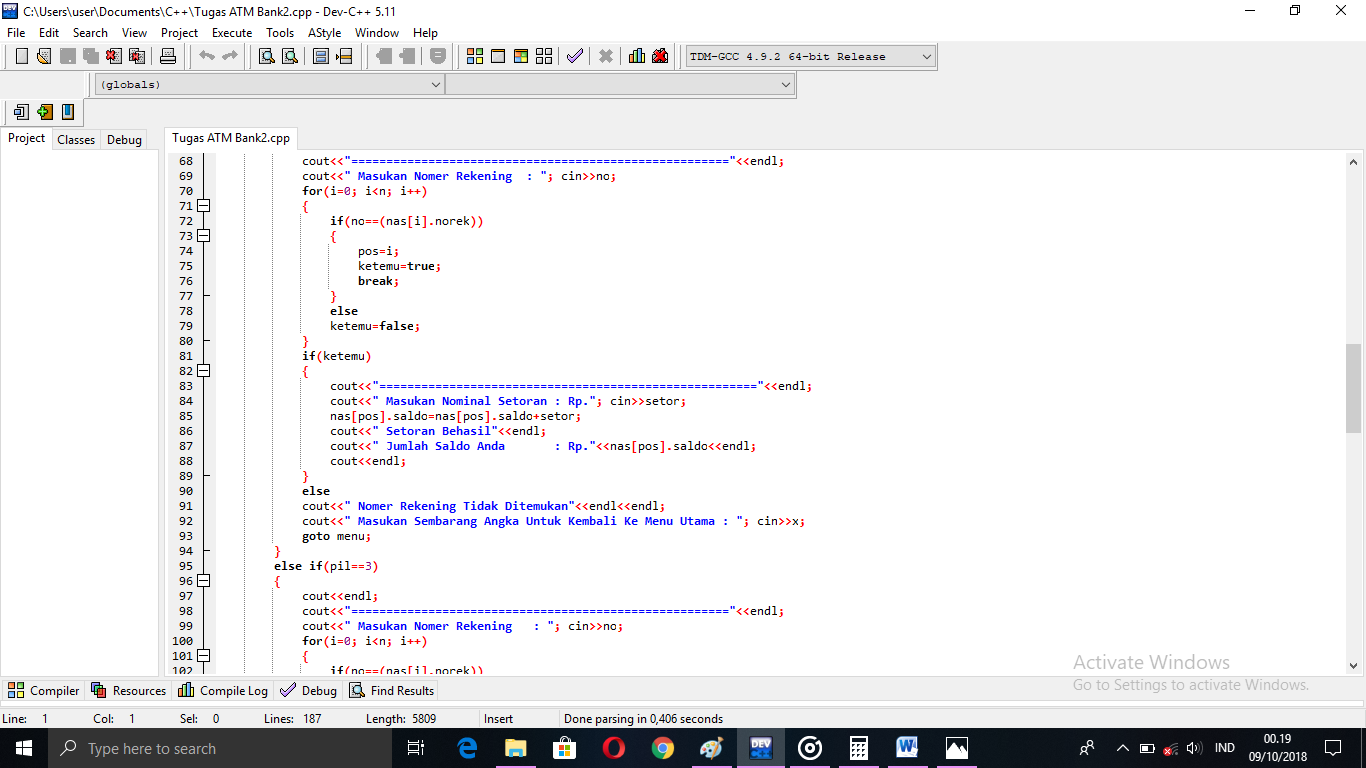Delete profiling information
The width and height of the screenshot is (1366, 768).
(x=659, y=56)
